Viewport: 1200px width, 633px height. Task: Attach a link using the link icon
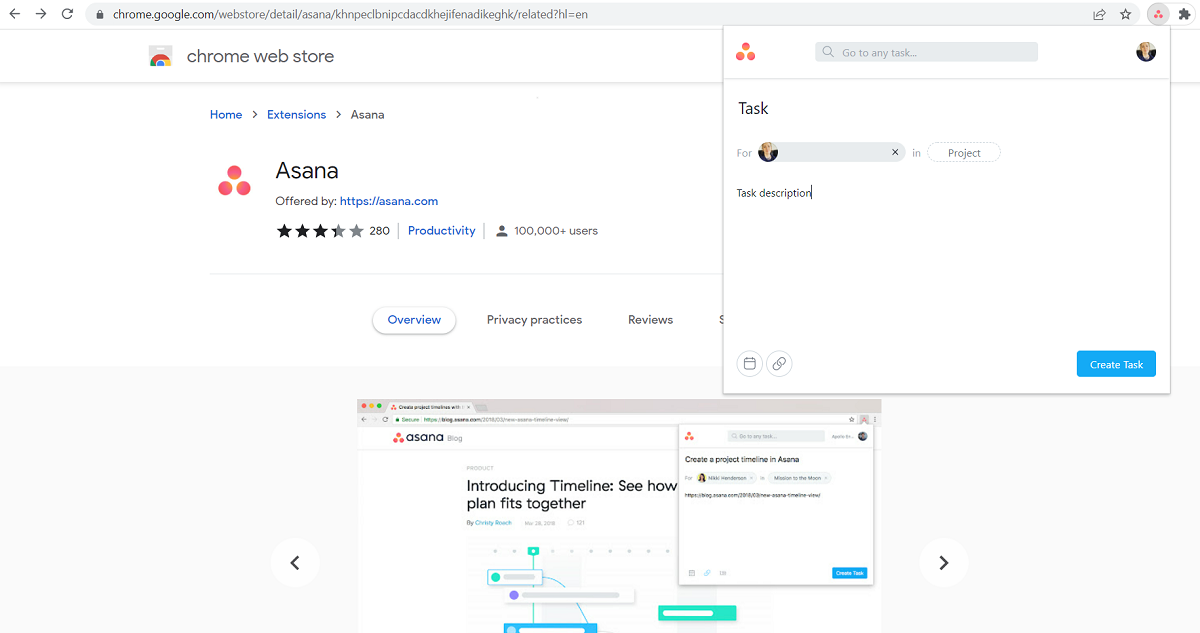(779, 363)
